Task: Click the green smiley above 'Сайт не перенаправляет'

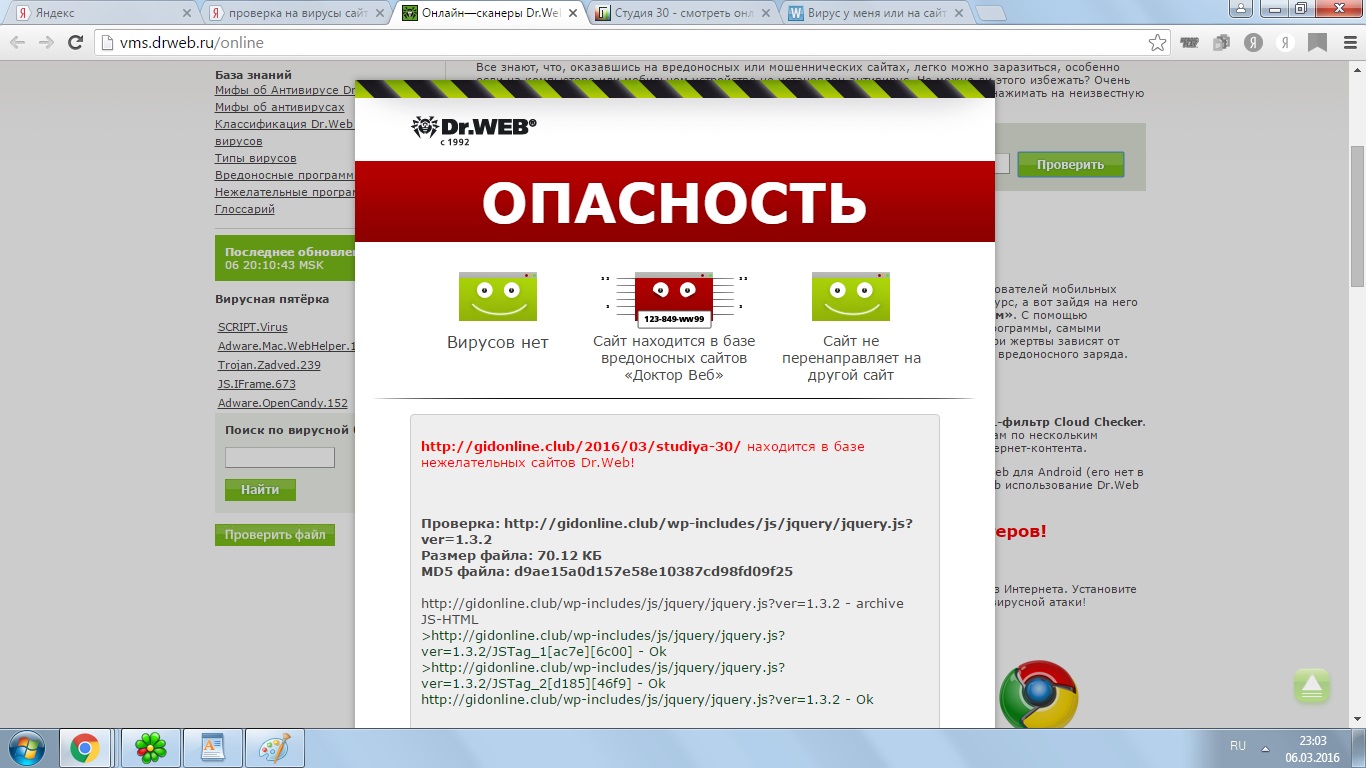Action: 850,296
